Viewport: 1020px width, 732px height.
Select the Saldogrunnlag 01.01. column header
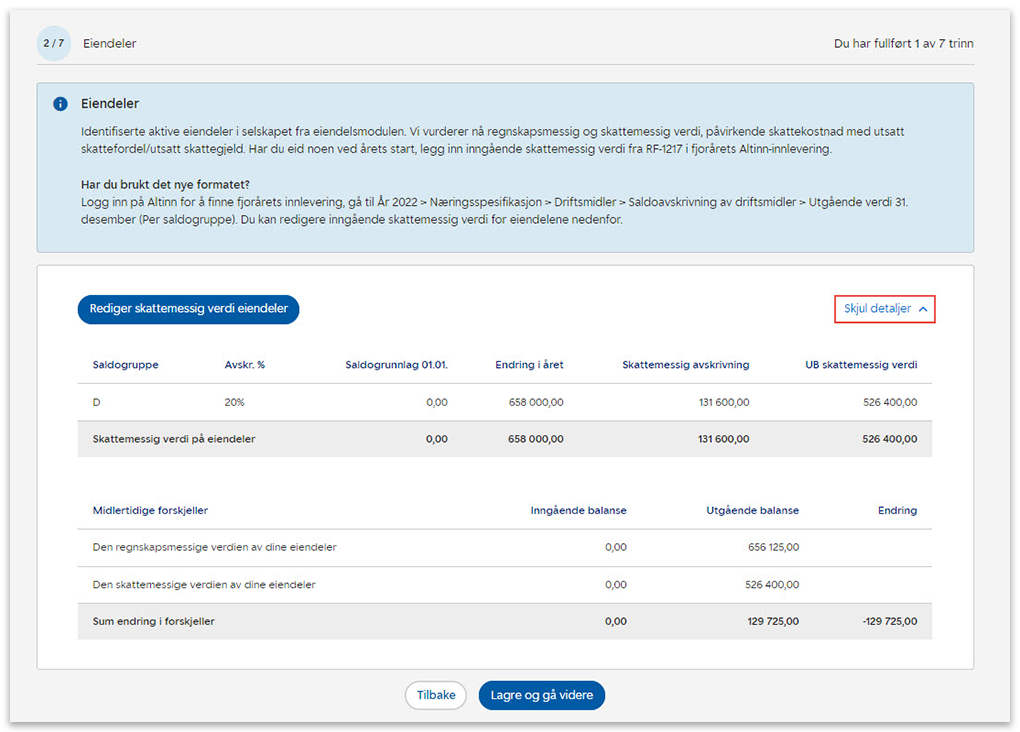(x=396, y=365)
